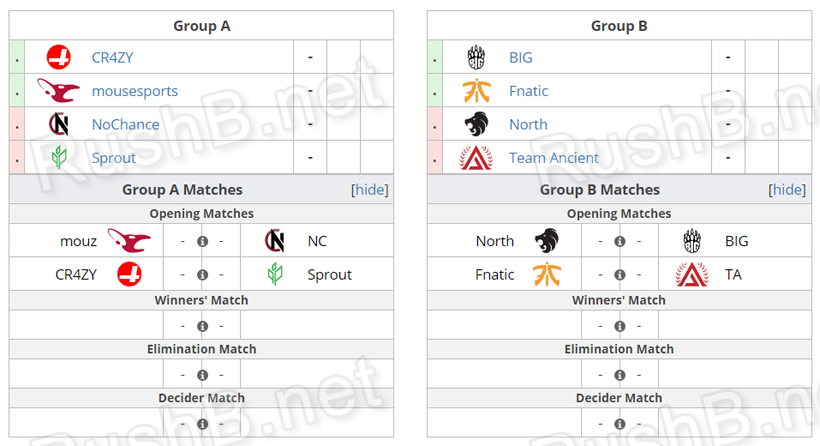Screen dimensions: 820x446
Task: Click the Team Ancient logo in Group B standings
Action: pyautogui.click(x=476, y=157)
